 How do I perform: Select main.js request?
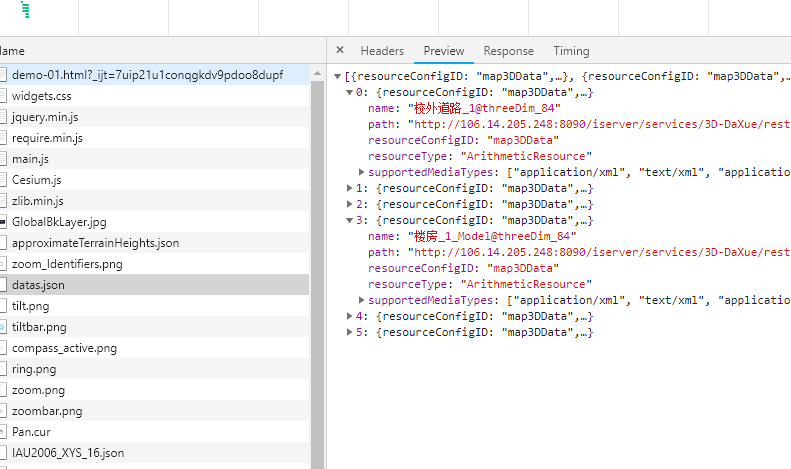coord(154,159)
